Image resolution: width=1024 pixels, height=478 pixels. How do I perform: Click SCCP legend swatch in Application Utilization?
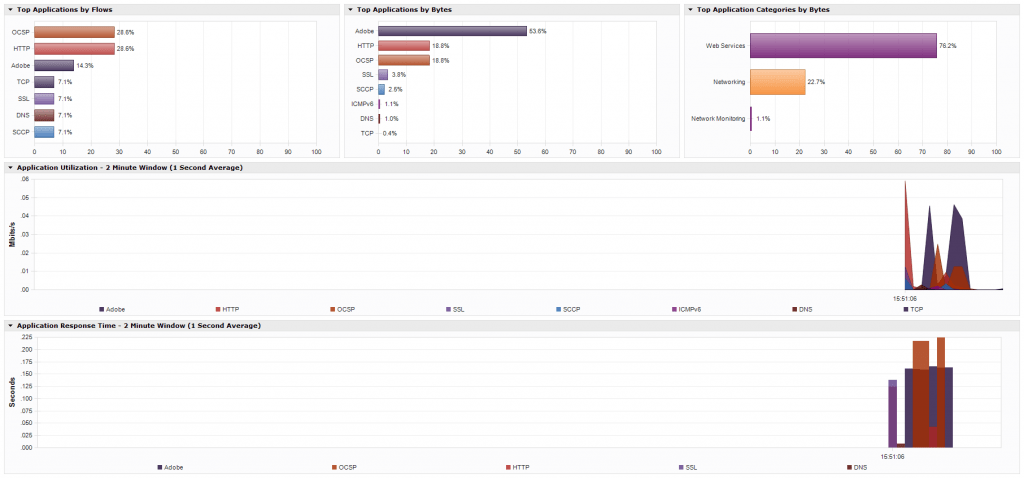click(x=558, y=309)
